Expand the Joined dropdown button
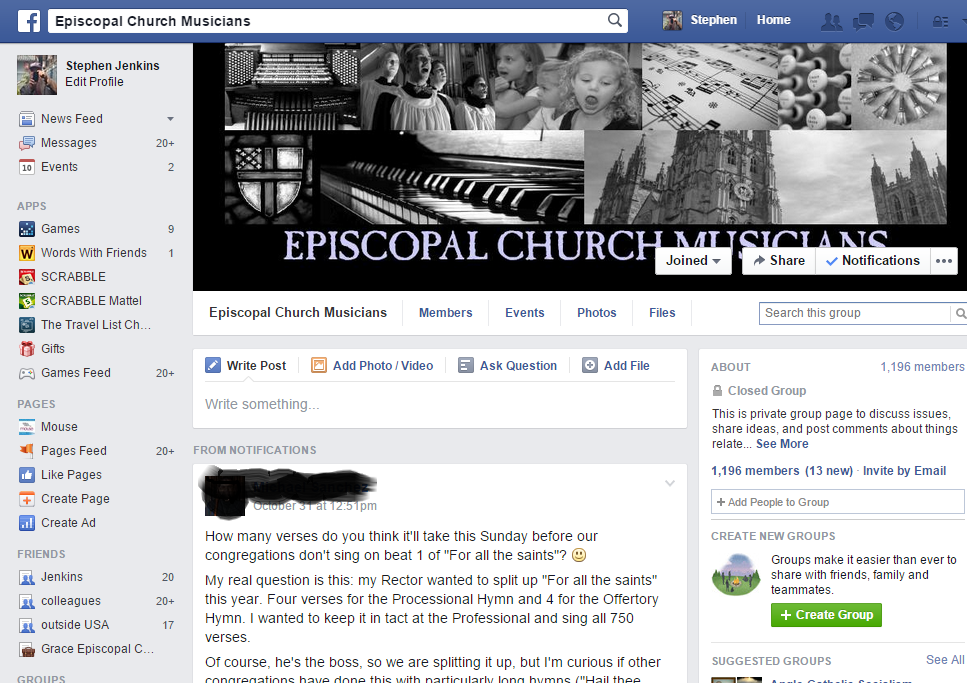This screenshot has height=683, width=967. pos(693,261)
